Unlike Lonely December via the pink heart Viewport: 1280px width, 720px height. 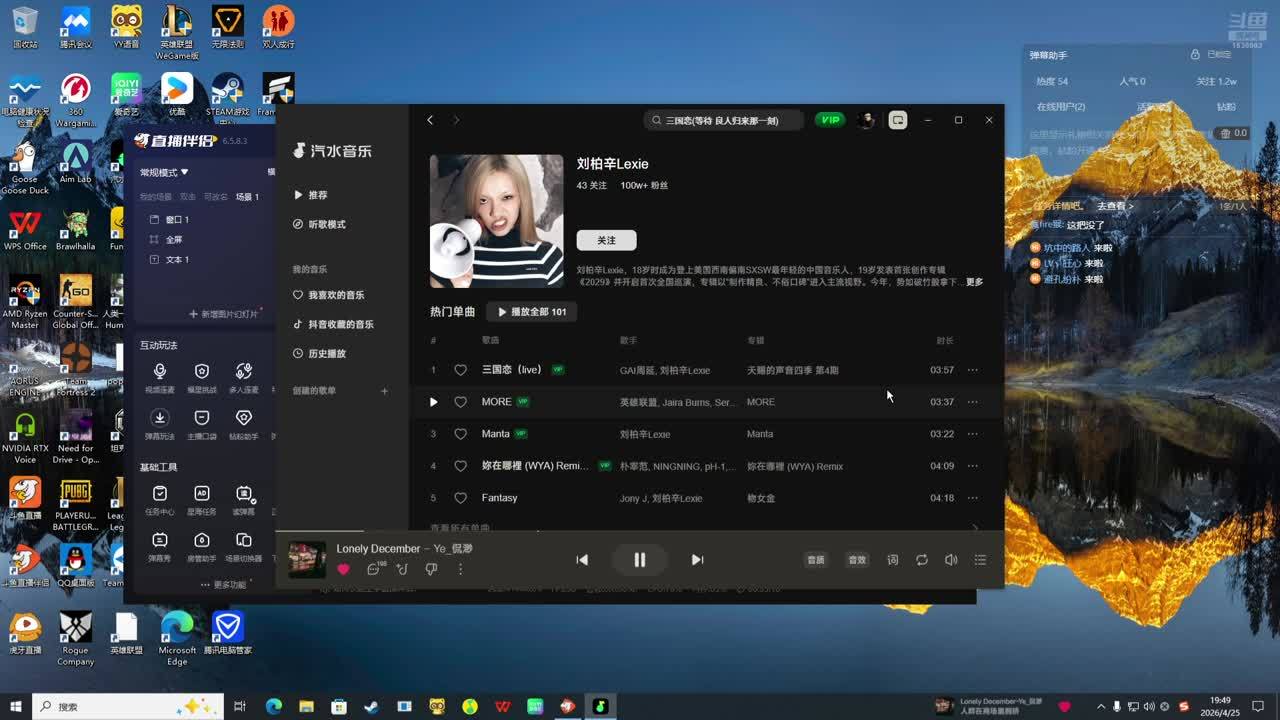343,569
